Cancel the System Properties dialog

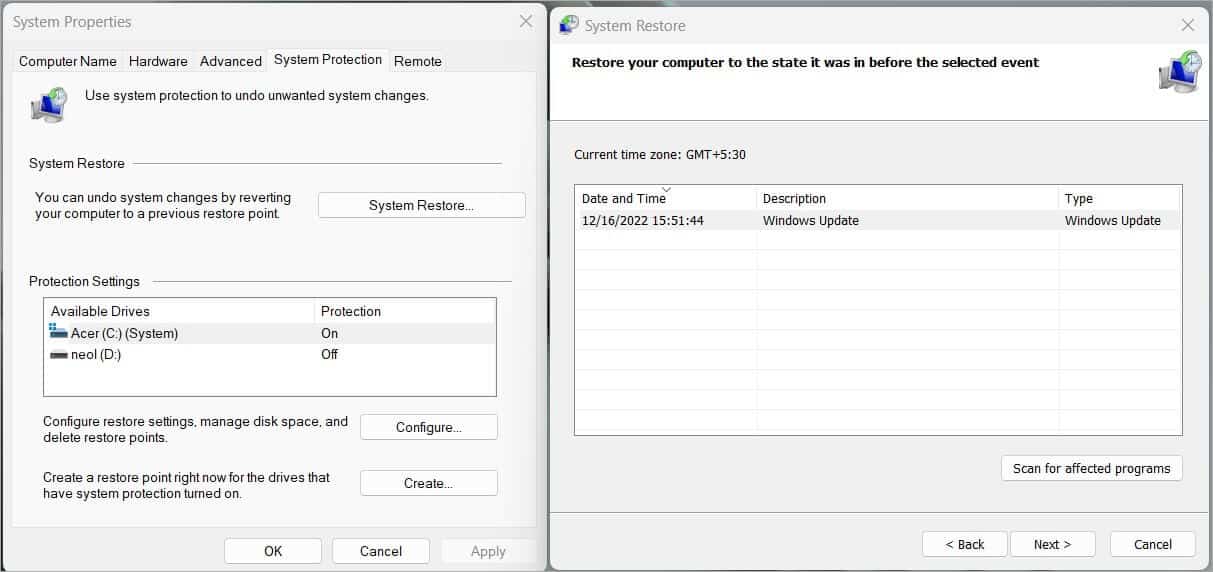click(x=381, y=551)
